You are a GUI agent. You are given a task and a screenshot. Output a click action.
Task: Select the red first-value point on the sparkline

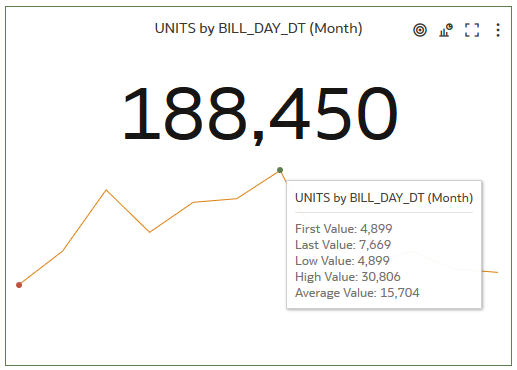(x=19, y=285)
